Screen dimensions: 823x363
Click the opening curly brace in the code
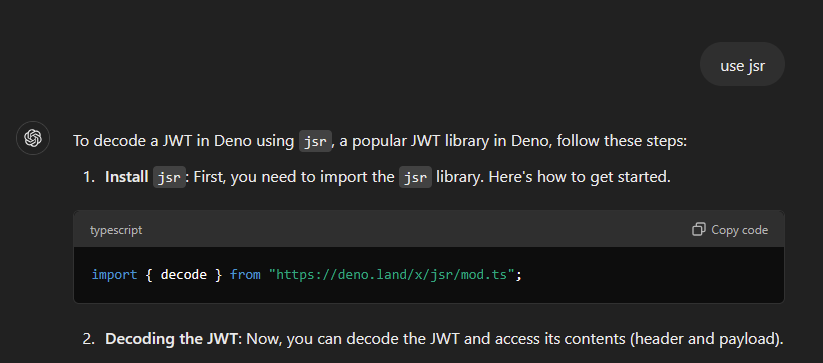(x=149, y=275)
